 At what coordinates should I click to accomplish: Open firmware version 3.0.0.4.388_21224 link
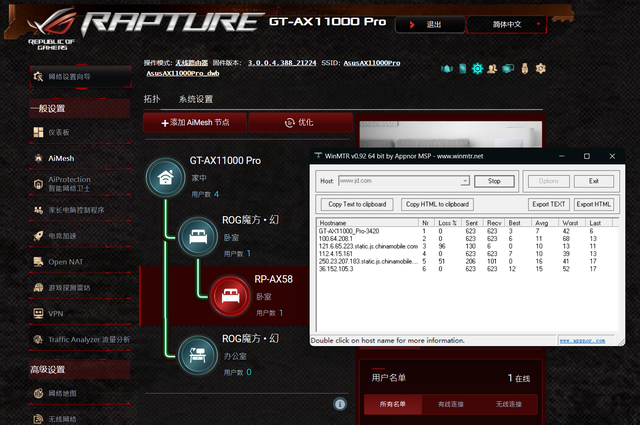point(282,63)
